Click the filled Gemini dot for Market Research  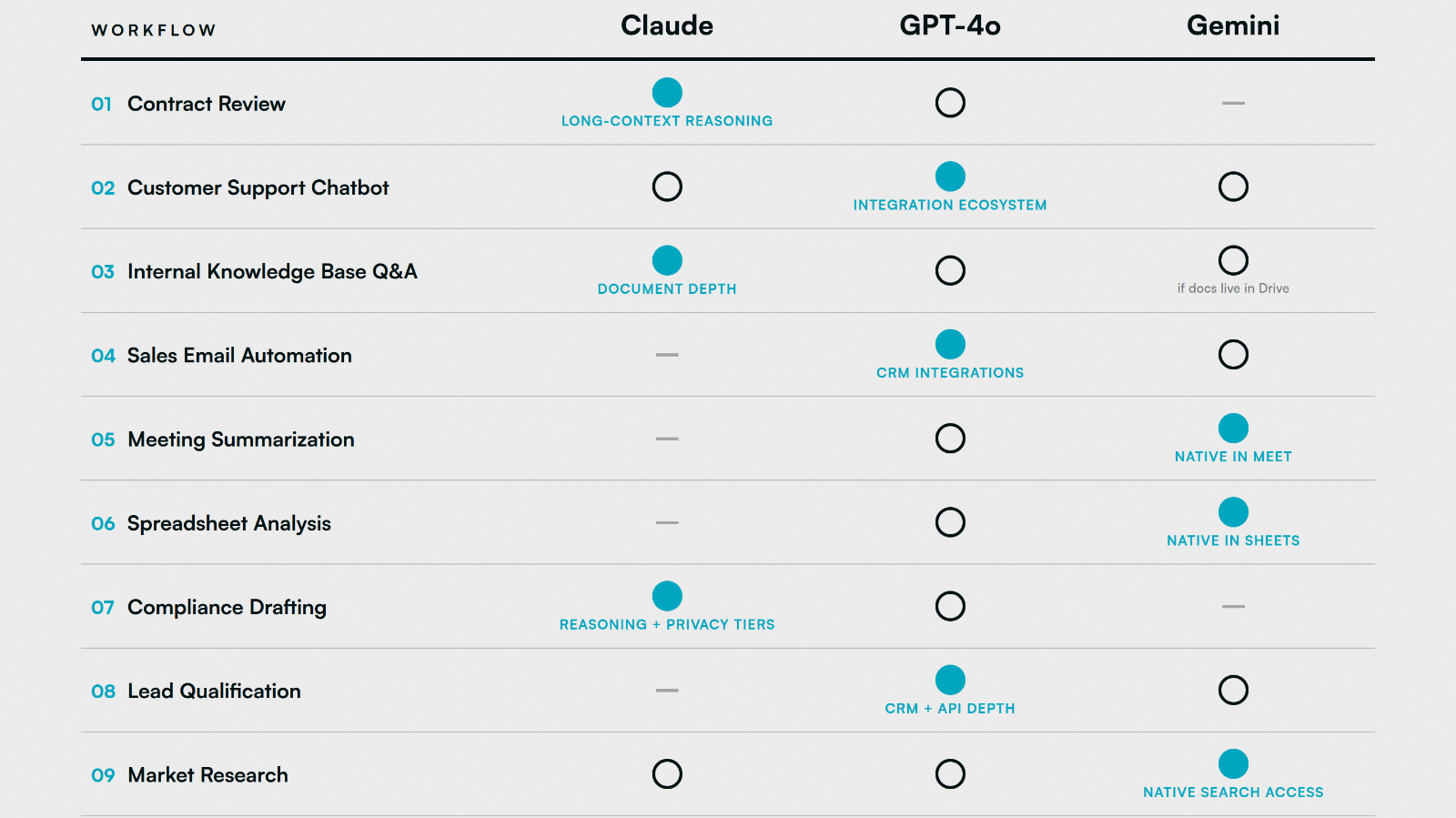(1233, 763)
